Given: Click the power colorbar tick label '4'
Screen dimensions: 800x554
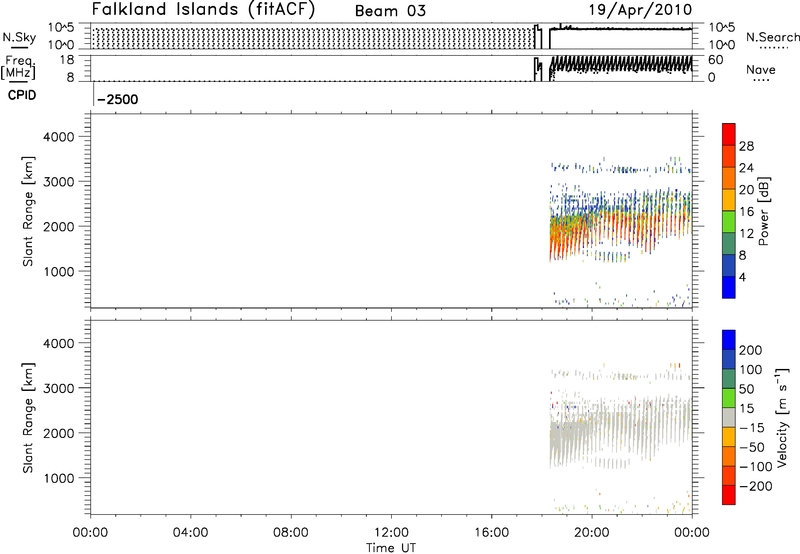Looking at the screenshot, I should pos(742,277).
